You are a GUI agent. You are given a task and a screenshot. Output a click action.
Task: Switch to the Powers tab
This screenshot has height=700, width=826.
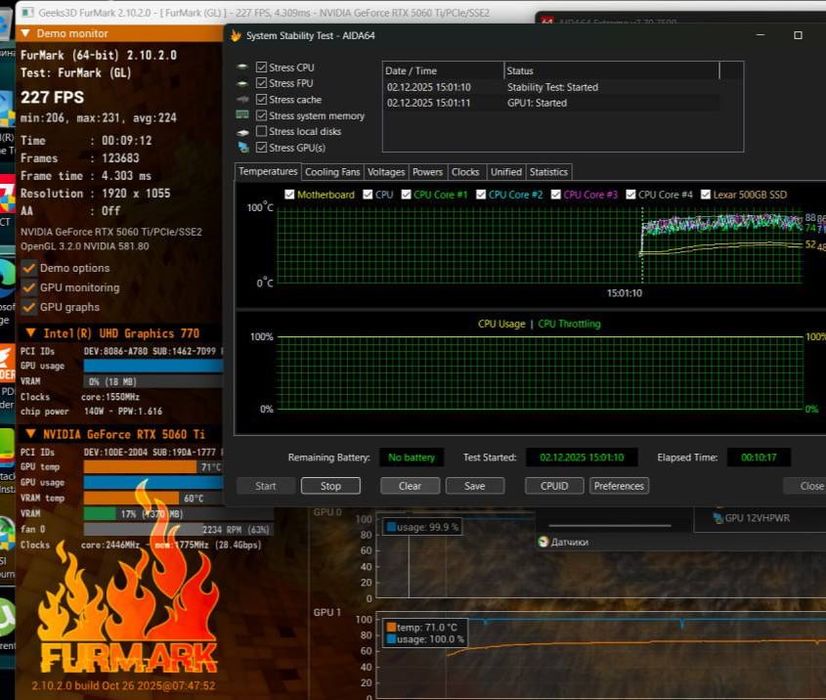pos(428,172)
